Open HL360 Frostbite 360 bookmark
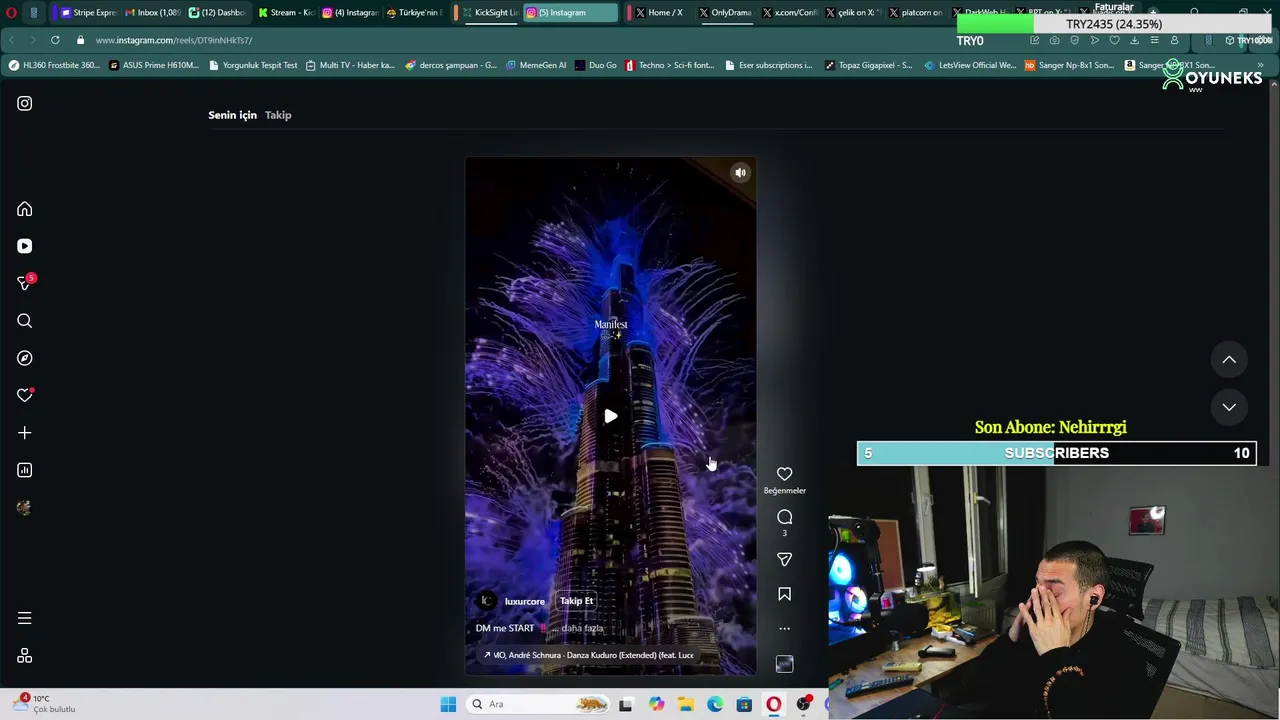The width and height of the screenshot is (1280, 720). coord(54,65)
